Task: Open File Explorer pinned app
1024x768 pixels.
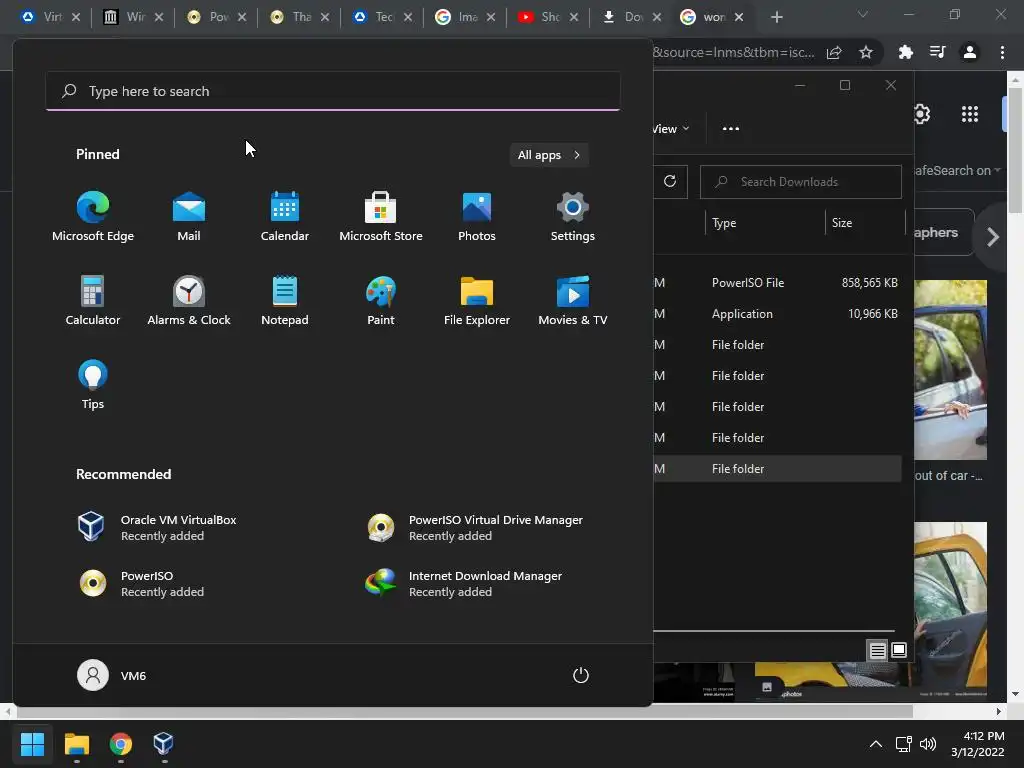Action: [477, 301]
